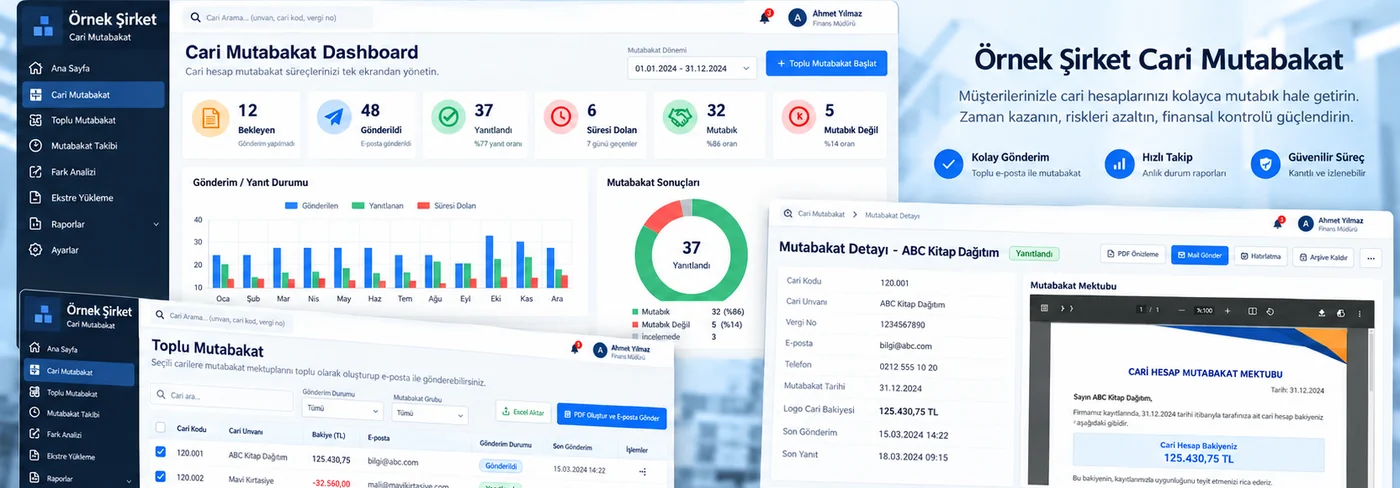Click PDF Oluştur ve E-posta Gönder

[x=612, y=416]
